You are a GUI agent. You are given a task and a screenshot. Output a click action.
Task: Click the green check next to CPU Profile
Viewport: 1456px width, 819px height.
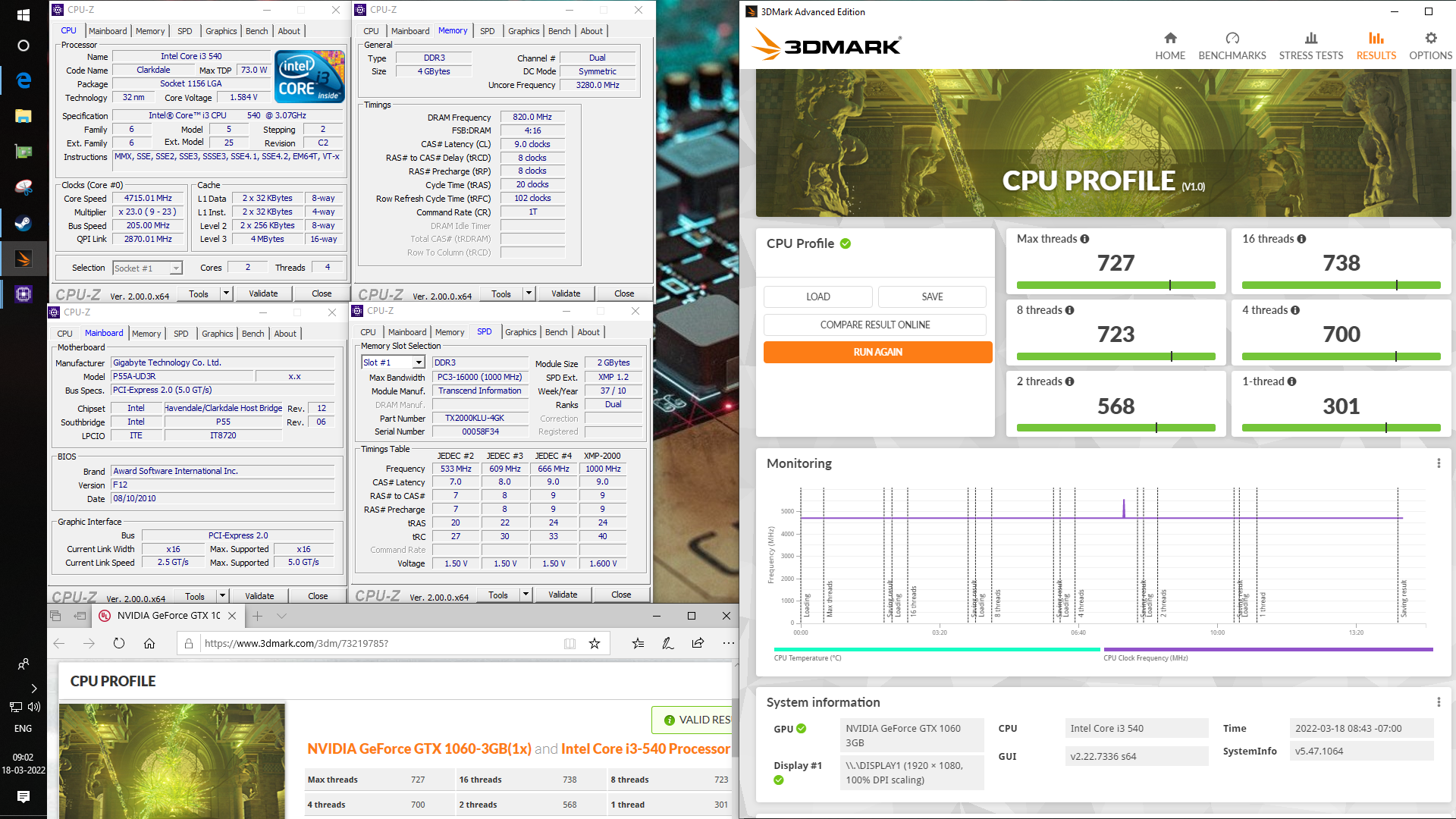[x=846, y=243]
